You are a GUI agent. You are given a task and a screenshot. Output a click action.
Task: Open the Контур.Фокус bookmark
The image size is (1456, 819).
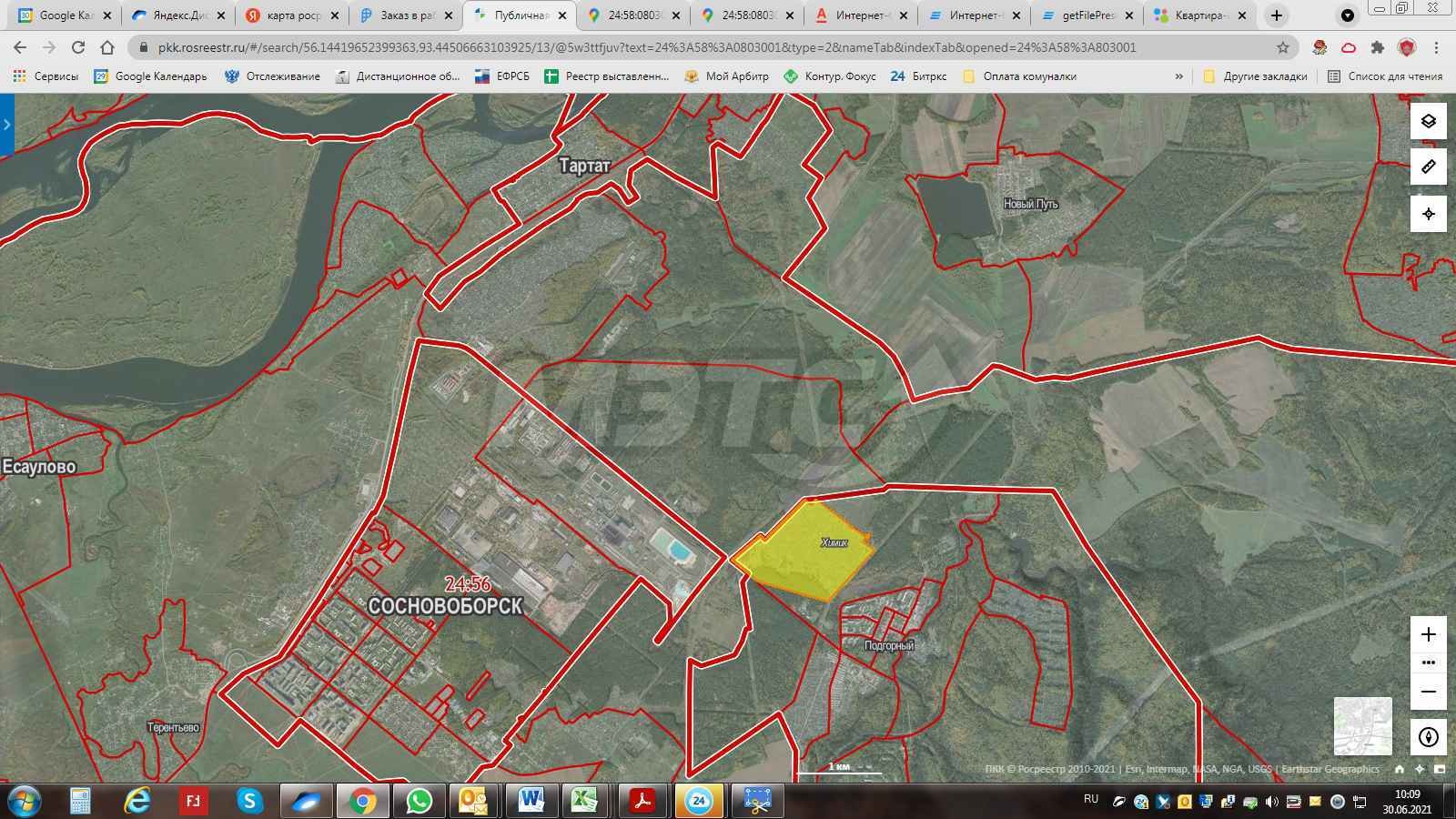tap(830, 76)
